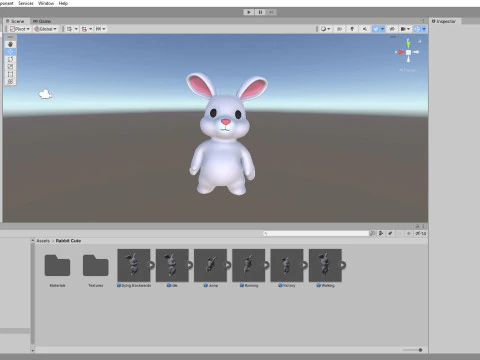Click the Assets breadcrumb link

point(43,241)
